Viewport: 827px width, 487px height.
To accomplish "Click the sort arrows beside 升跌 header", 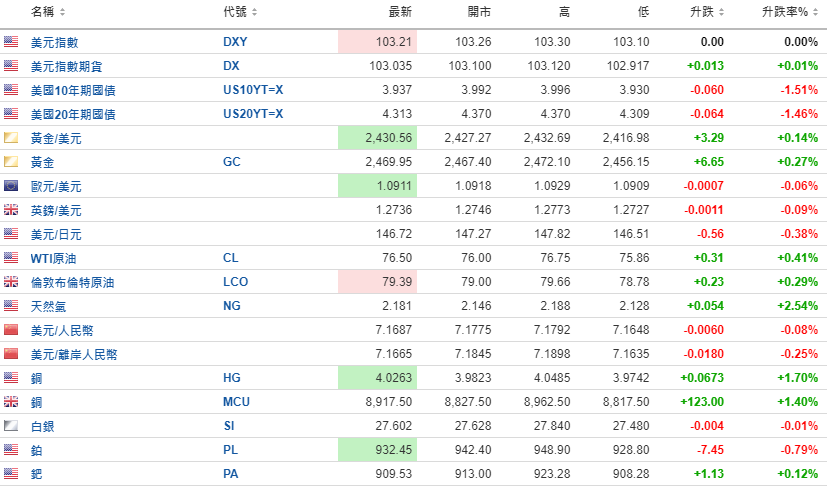I will (x=720, y=12).
